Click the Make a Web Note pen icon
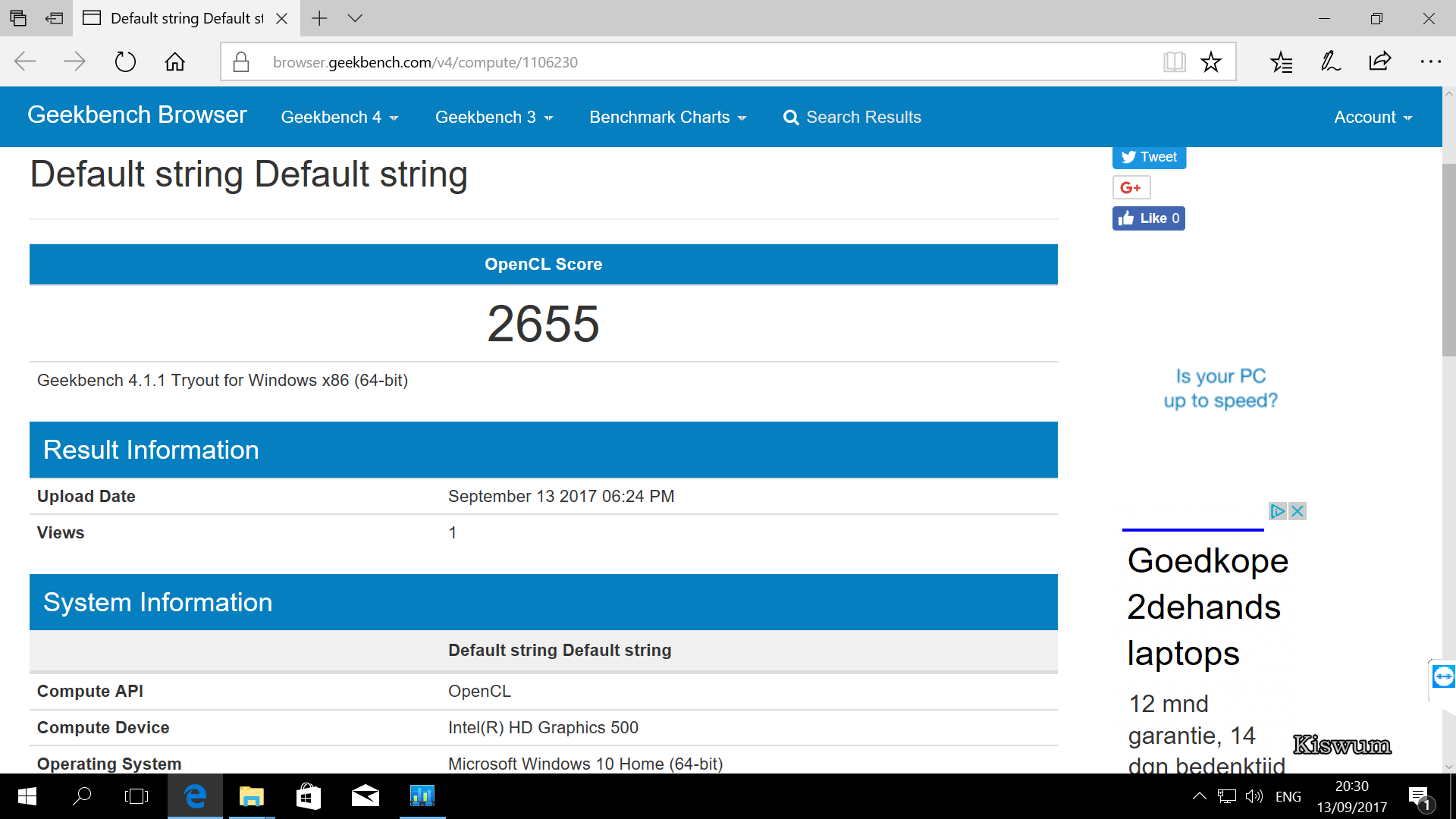This screenshot has width=1456, height=819. click(1331, 61)
